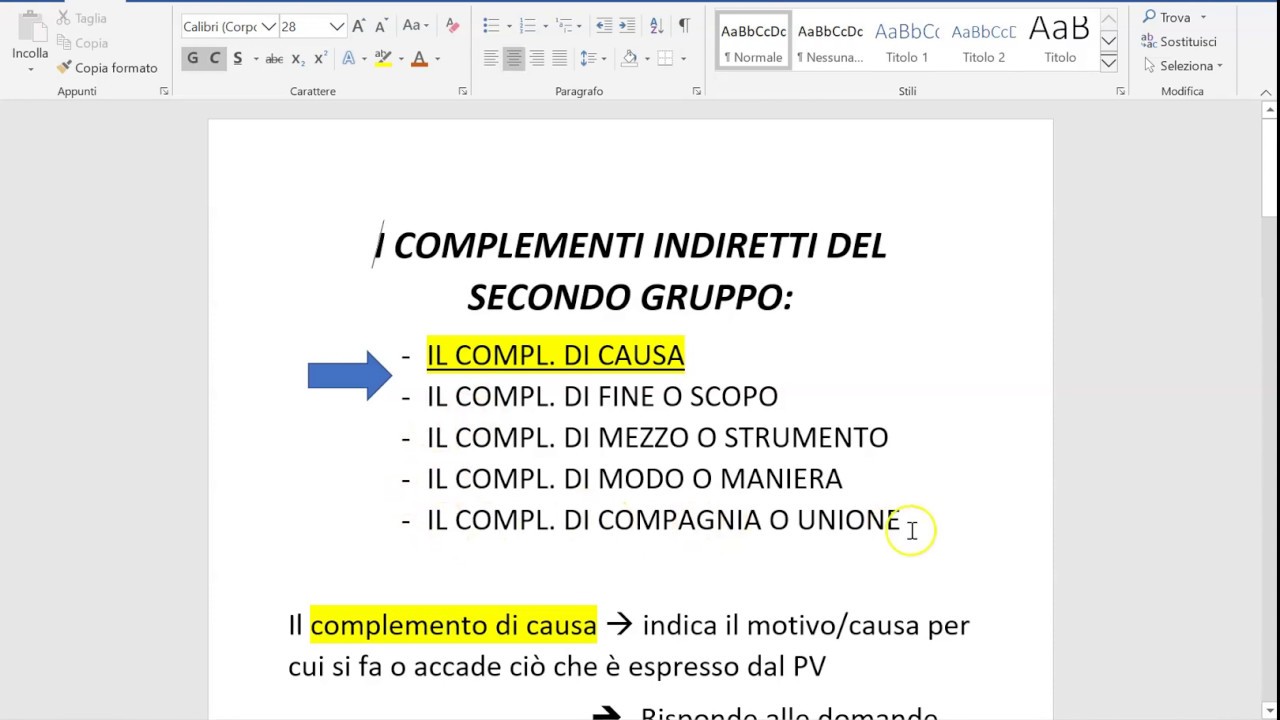This screenshot has width=1280, height=720.
Task: Align text left
Action: 491,59
